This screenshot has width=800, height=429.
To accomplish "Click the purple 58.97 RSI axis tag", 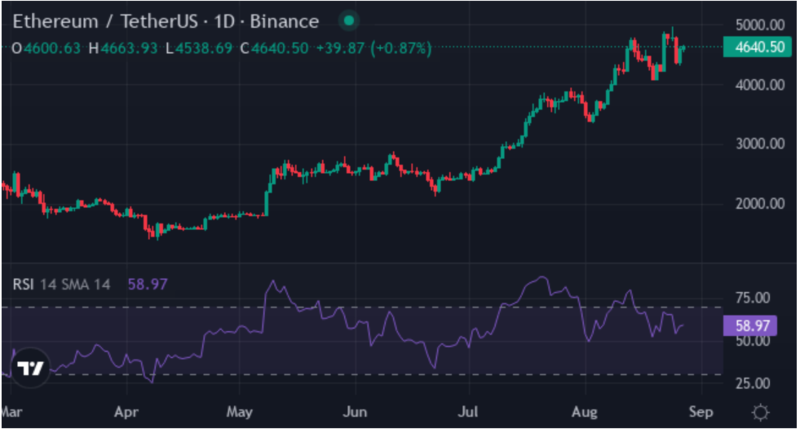I will [x=756, y=325].
